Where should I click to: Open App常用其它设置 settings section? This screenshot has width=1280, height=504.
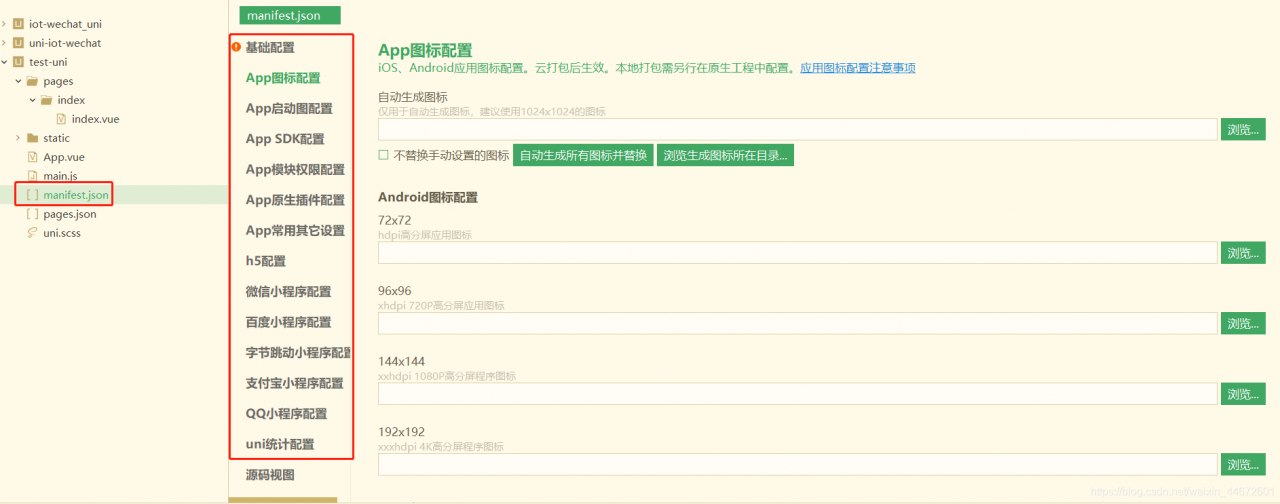pos(295,230)
